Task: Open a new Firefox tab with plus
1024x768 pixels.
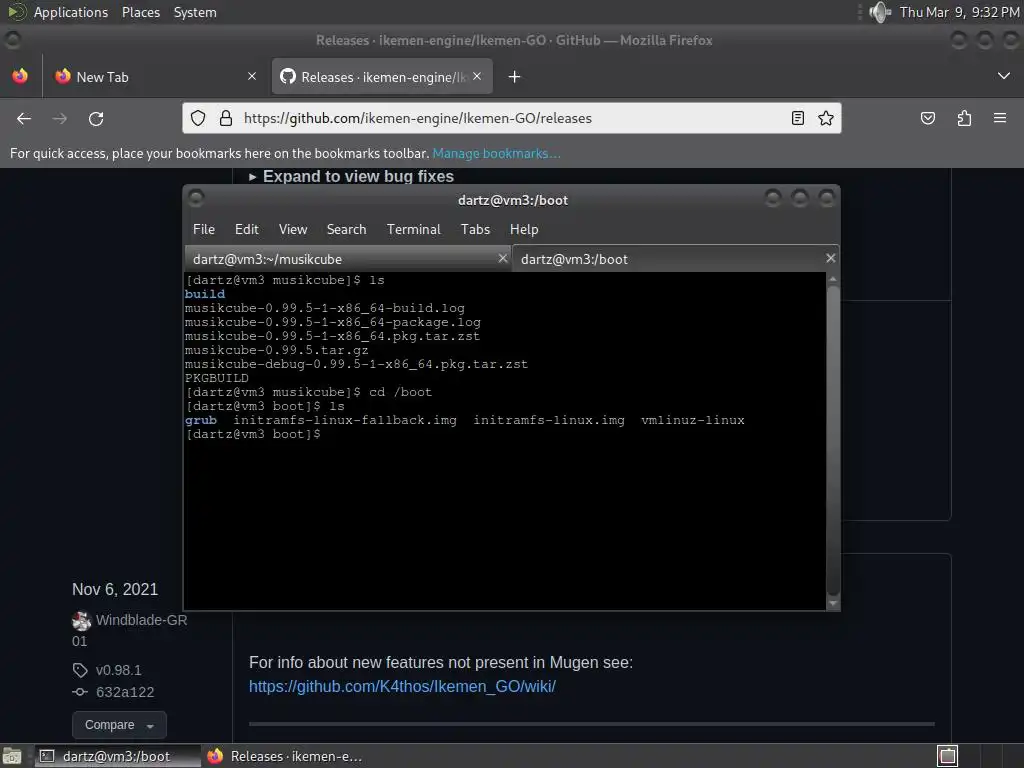Action: (515, 77)
